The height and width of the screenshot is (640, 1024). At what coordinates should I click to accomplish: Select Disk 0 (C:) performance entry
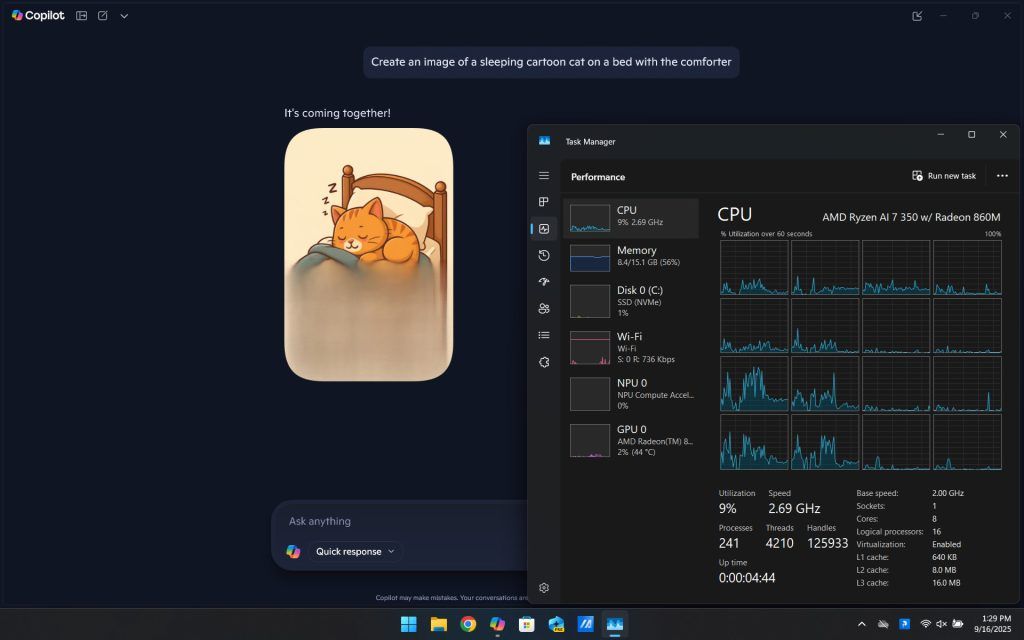pyautogui.click(x=631, y=301)
